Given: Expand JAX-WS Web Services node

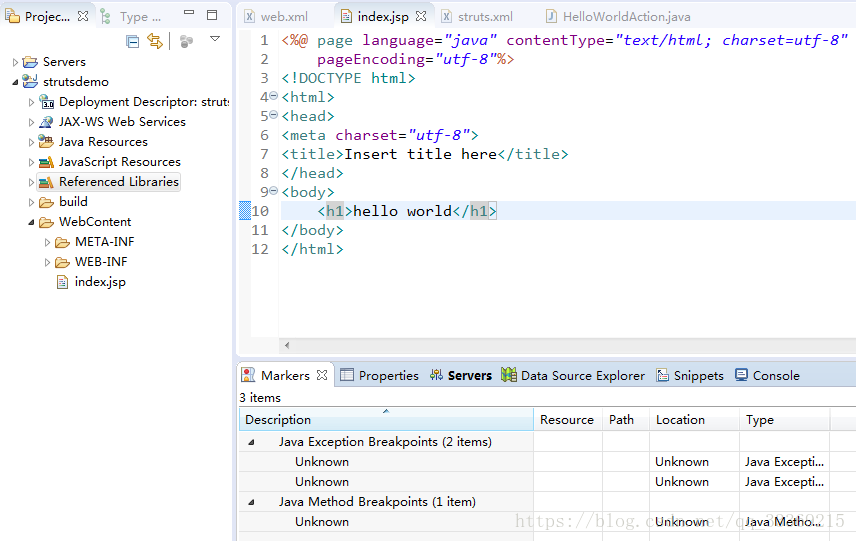Looking at the screenshot, I should click(31, 122).
